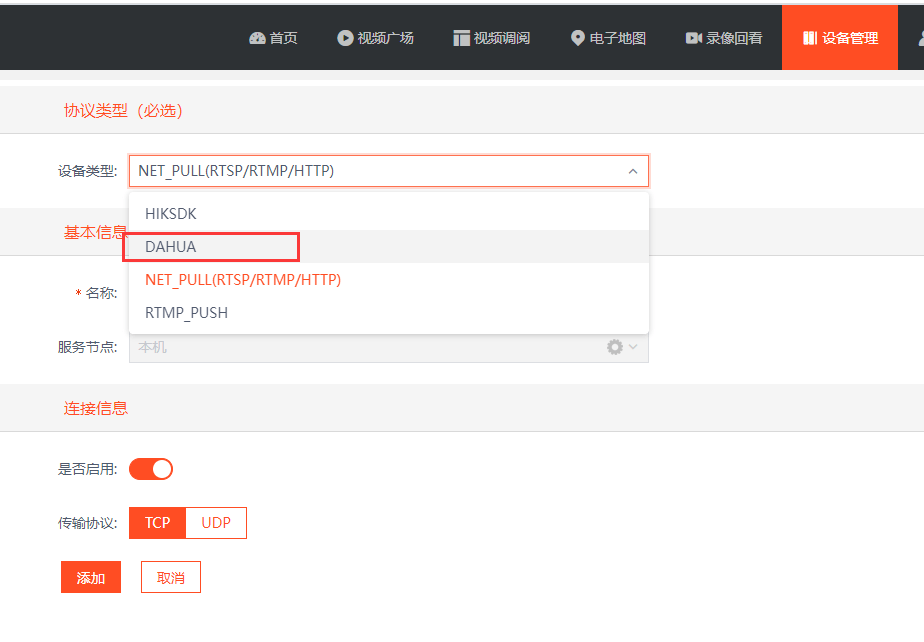Expand the 服务节点 dropdown chevron

[x=633, y=347]
